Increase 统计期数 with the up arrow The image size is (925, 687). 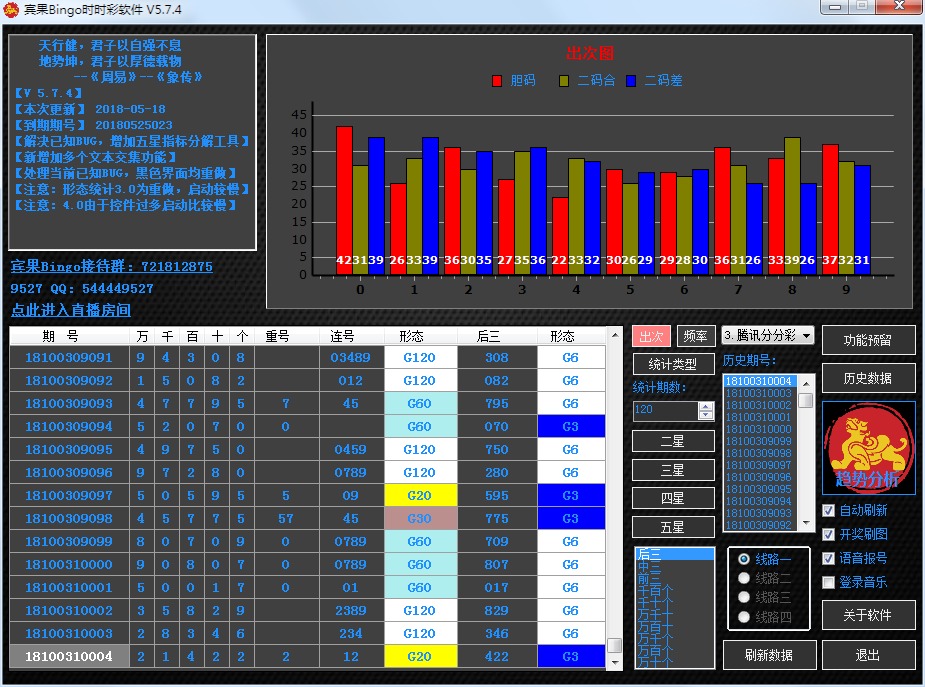click(x=705, y=406)
